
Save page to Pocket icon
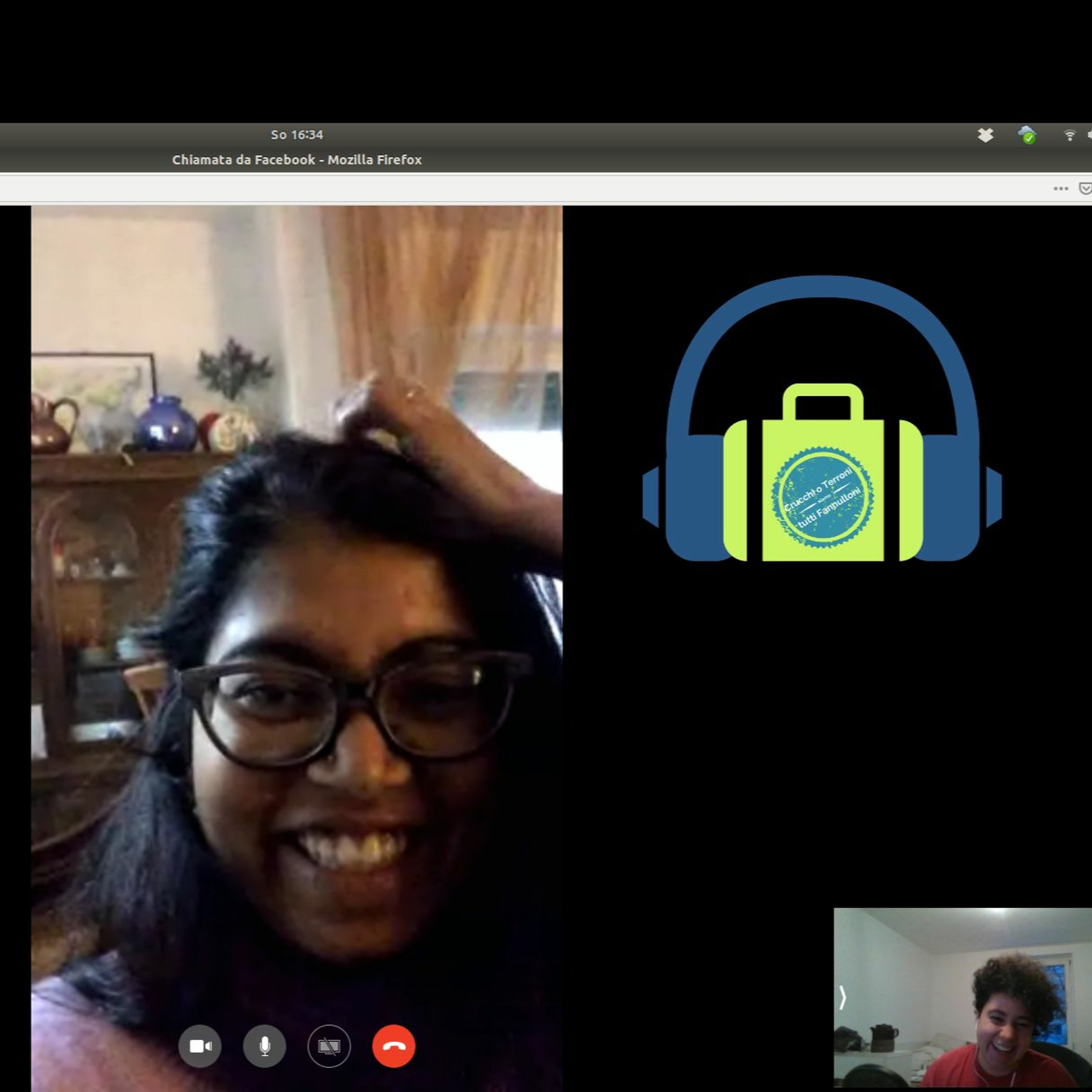pyautogui.click(x=1086, y=189)
